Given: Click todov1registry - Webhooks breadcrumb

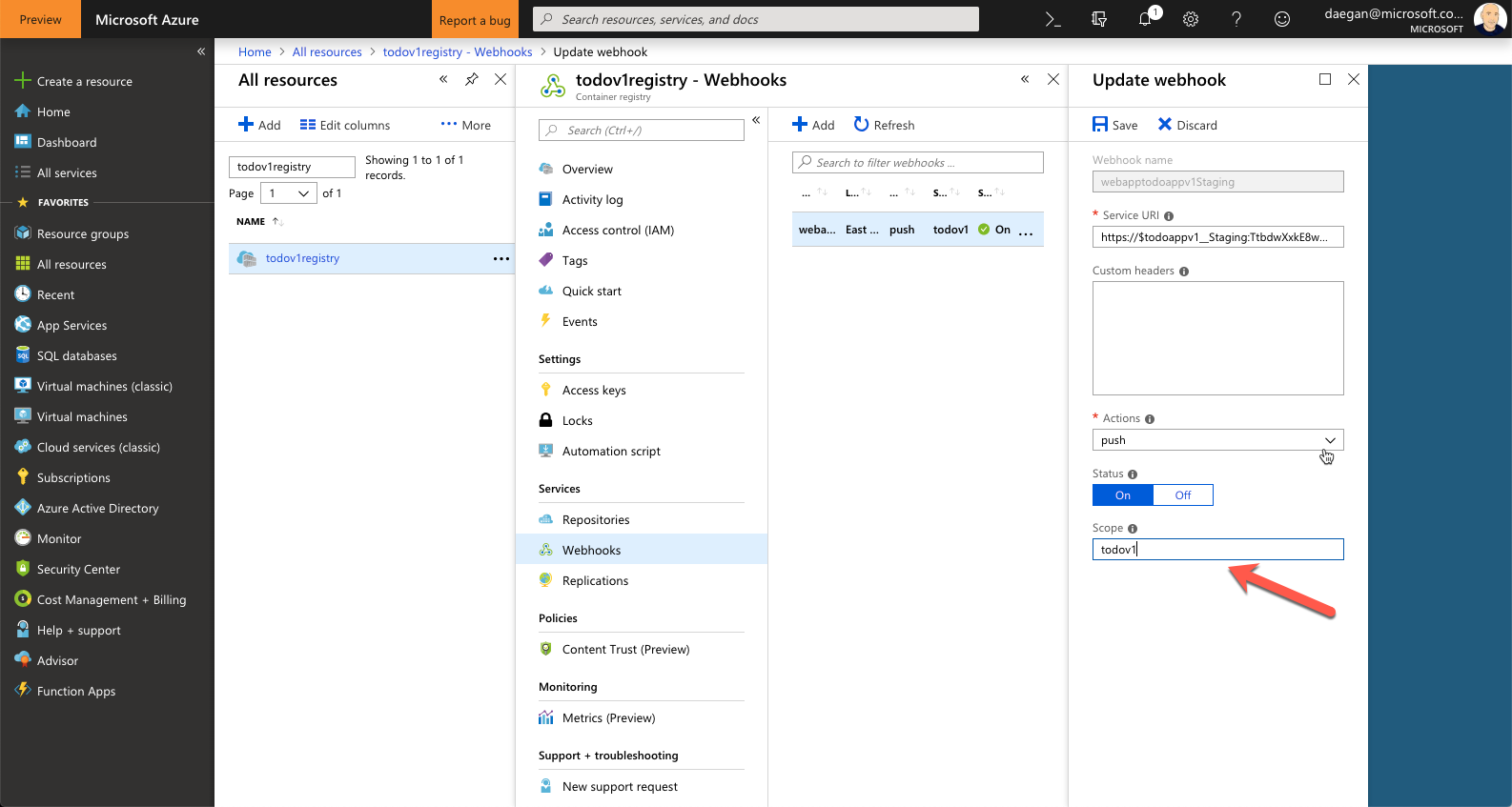Looking at the screenshot, I should point(458,52).
